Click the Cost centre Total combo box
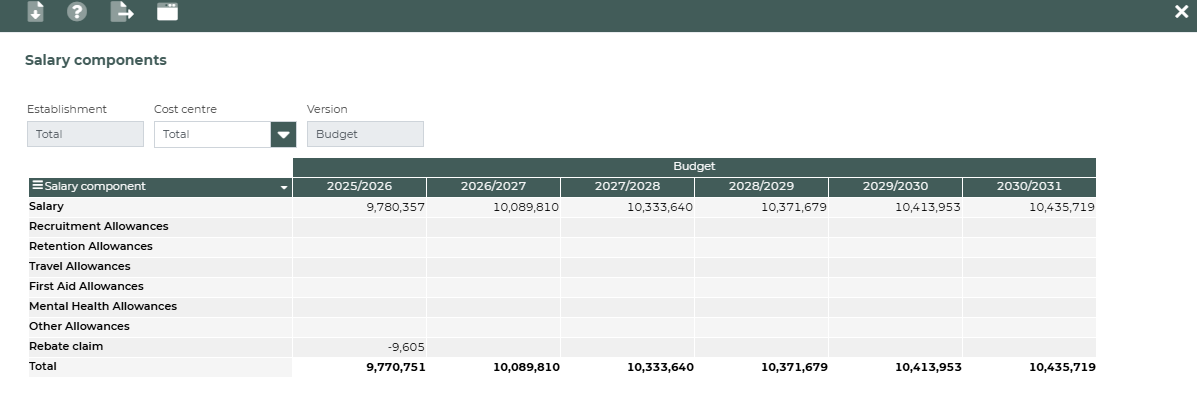 pos(212,134)
